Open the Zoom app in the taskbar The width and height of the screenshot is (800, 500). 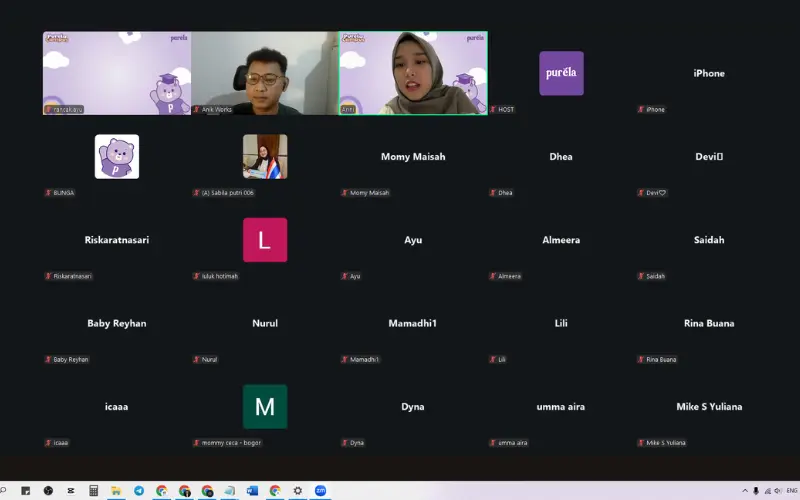pyautogui.click(x=321, y=491)
